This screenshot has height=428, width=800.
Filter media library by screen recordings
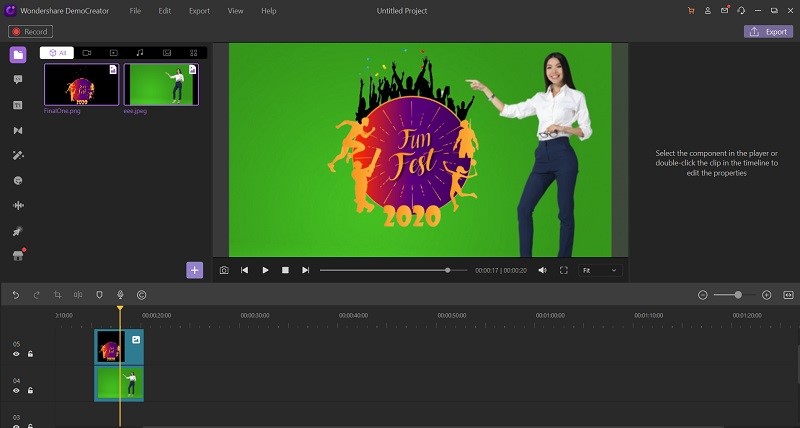click(113, 53)
